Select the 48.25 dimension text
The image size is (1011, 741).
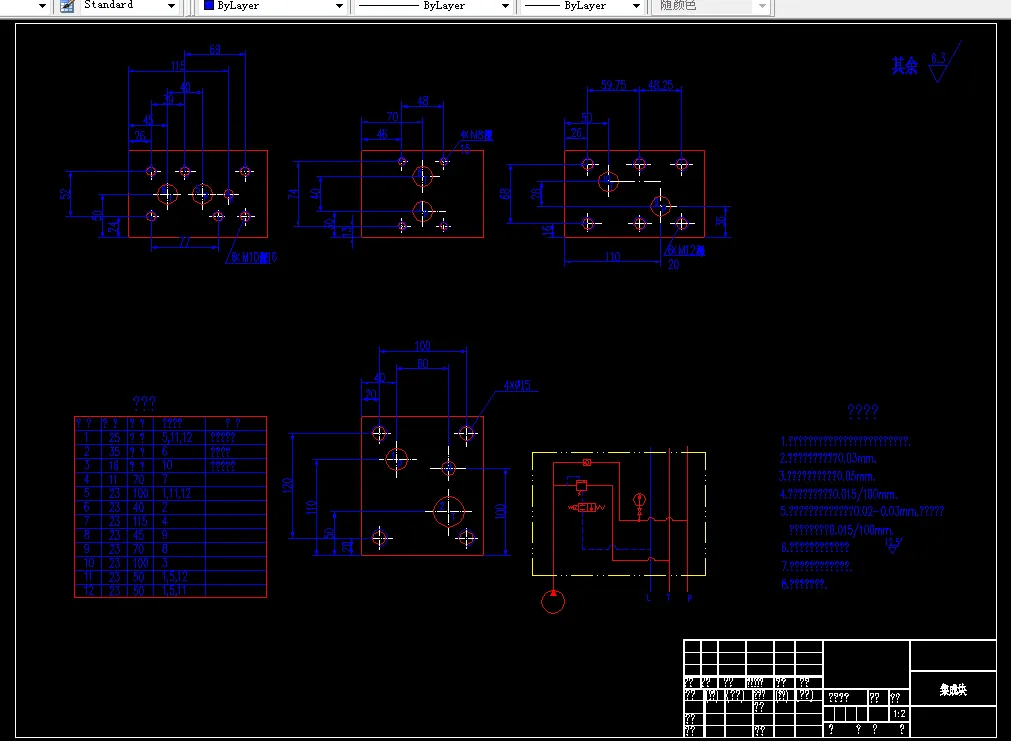[660, 85]
